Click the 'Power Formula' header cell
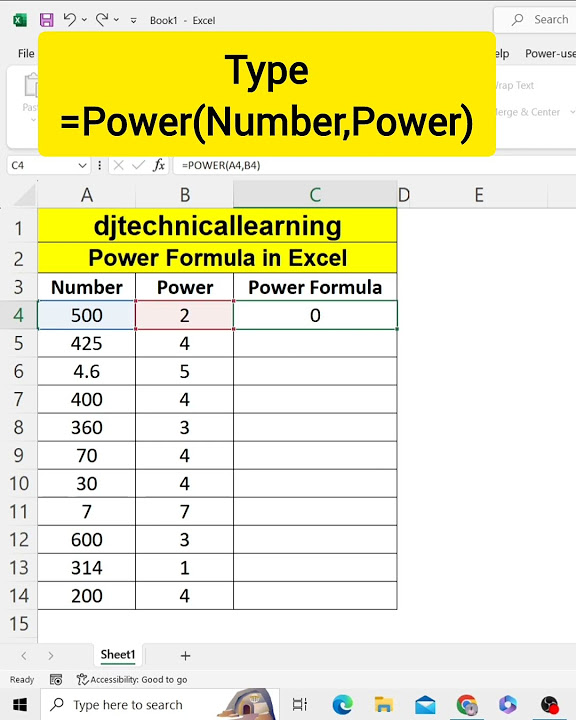 point(315,287)
